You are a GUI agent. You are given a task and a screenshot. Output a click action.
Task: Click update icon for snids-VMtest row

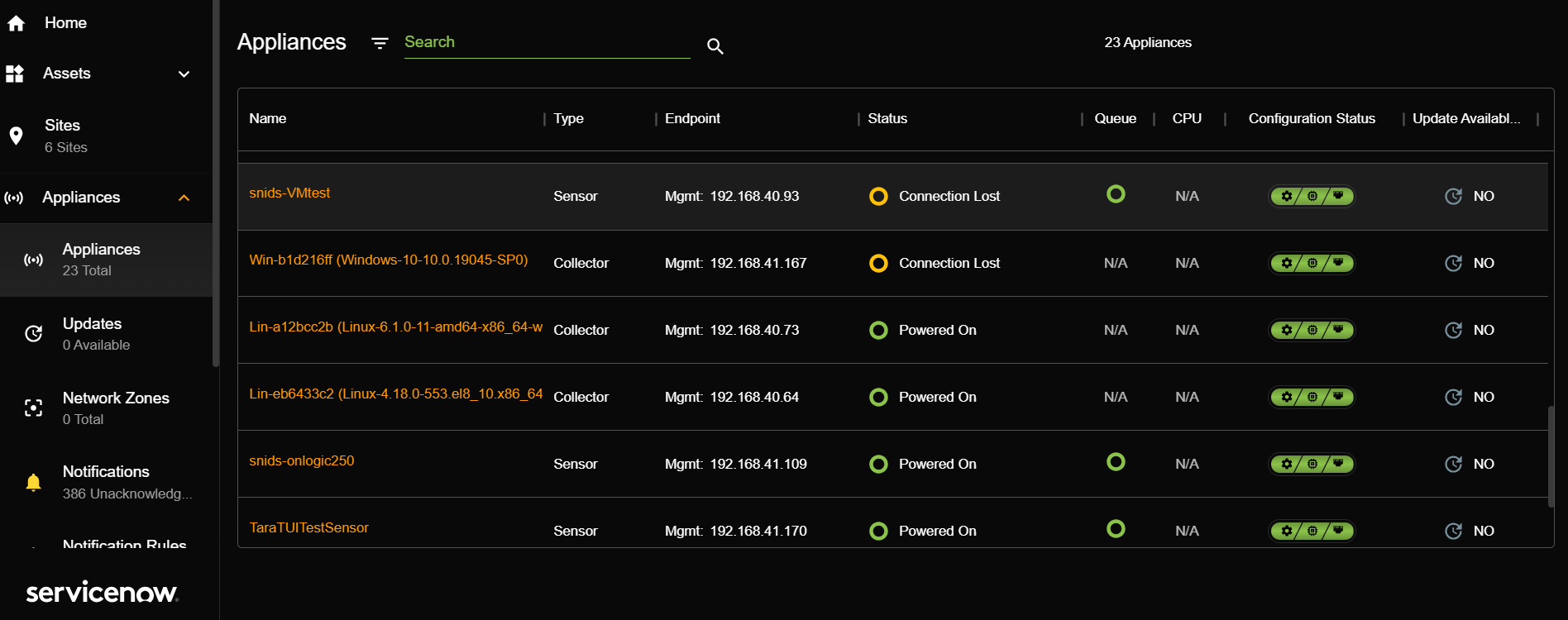click(x=1453, y=196)
